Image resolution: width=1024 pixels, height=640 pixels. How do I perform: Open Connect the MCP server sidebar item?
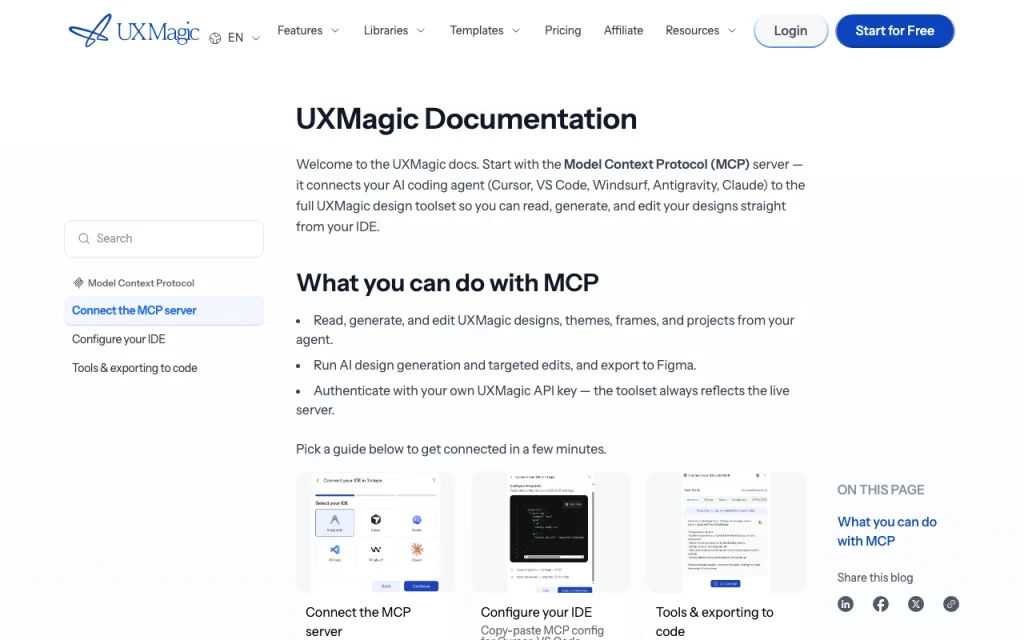click(164, 310)
